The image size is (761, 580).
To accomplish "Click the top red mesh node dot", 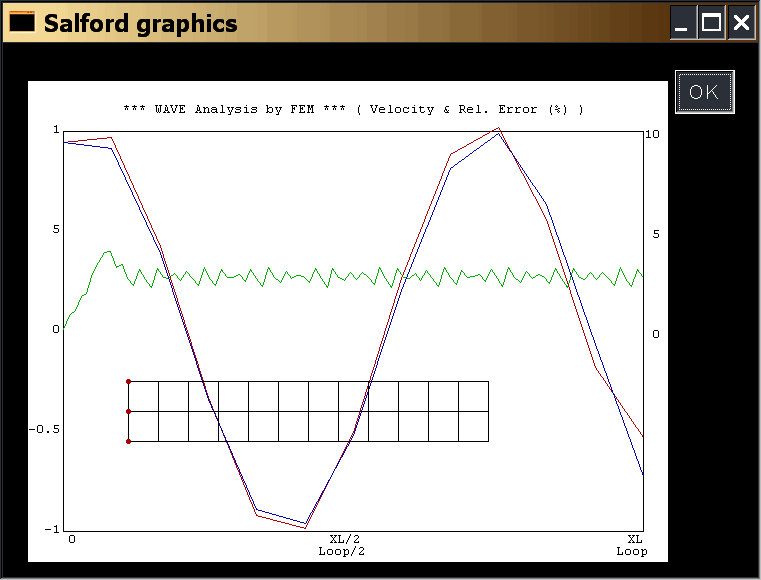I will click(x=129, y=381).
